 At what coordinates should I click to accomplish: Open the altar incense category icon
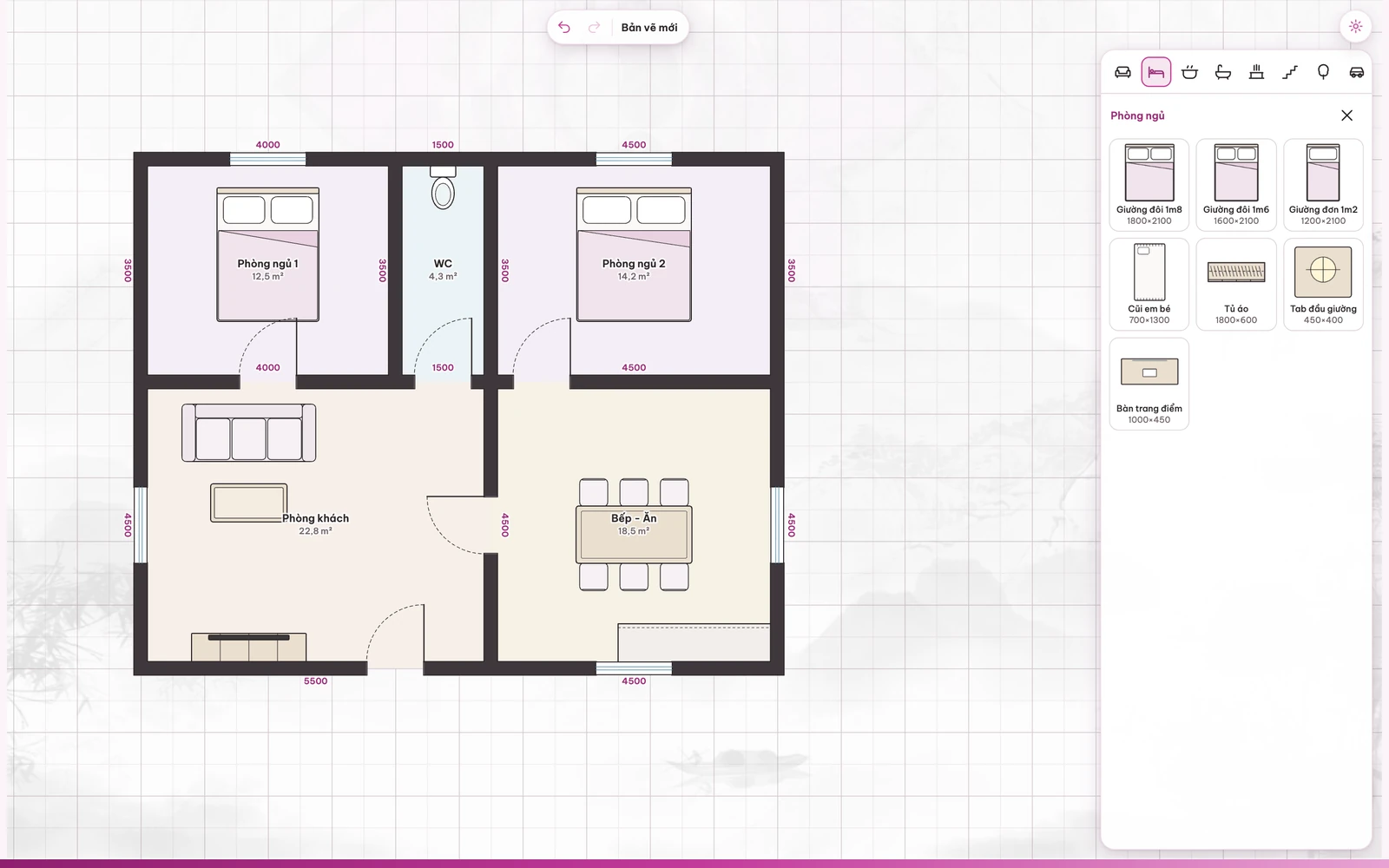click(1256, 72)
